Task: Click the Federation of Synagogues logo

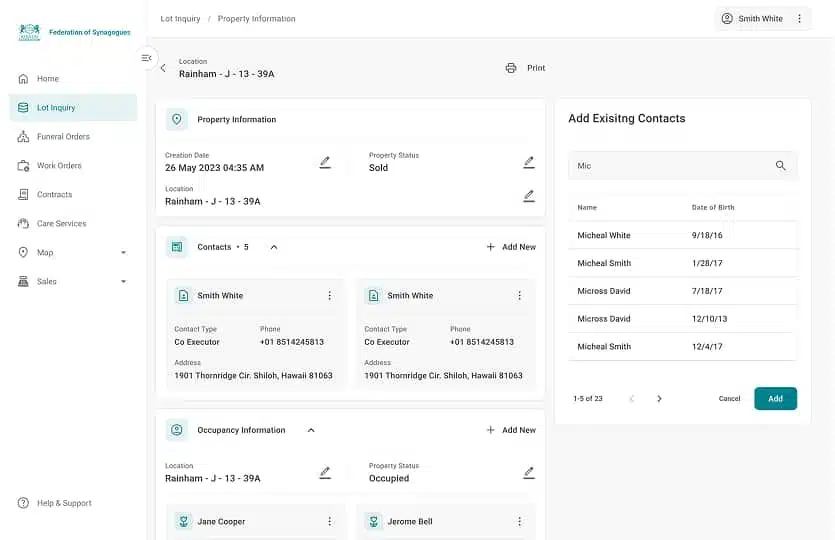Action: pyautogui.click(x=29, y=32)
